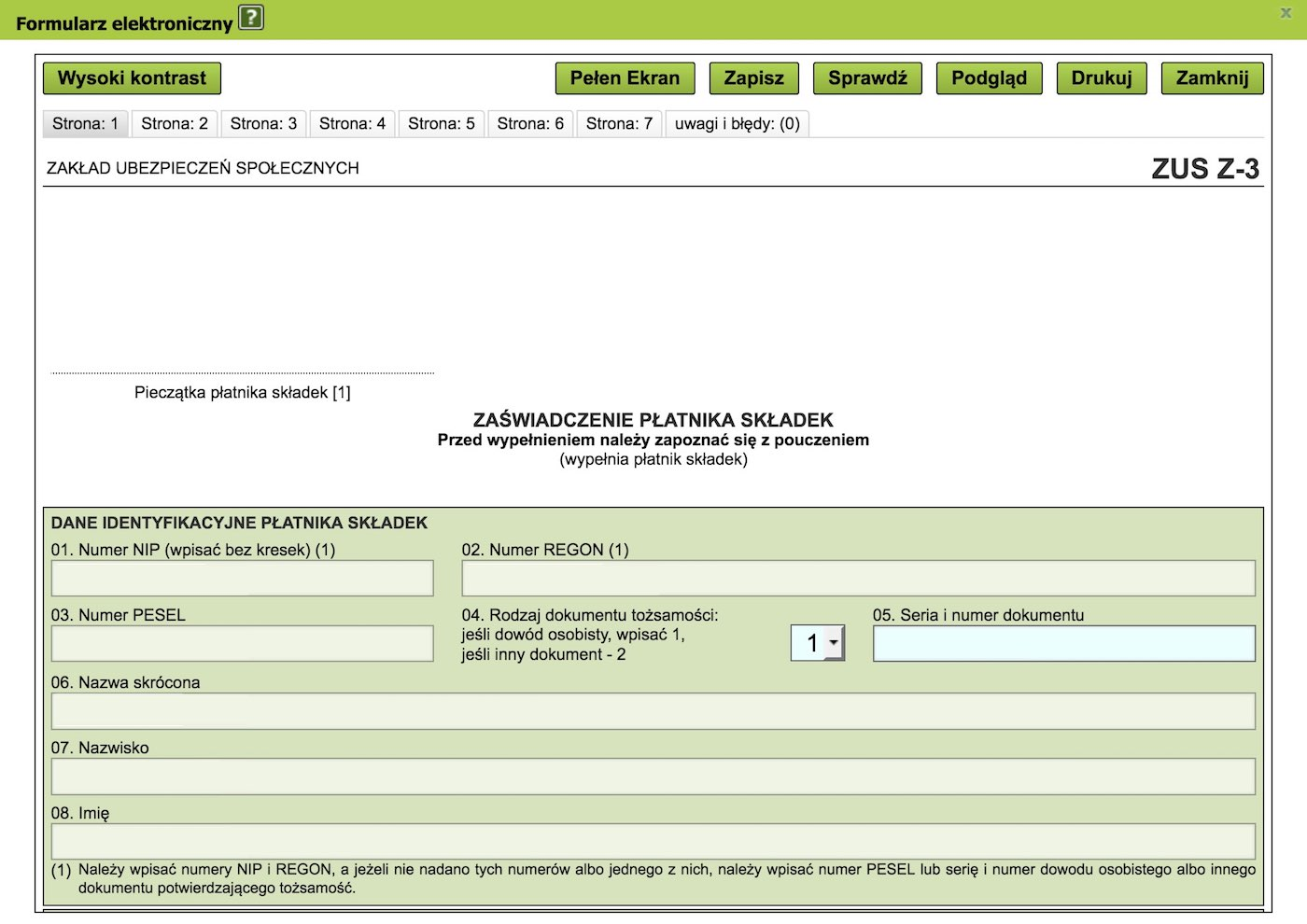This screenshot has height=924, width=1307.
Task: Click the Numer REGON field
Action: pyautogui.click(x=858, y=579)
